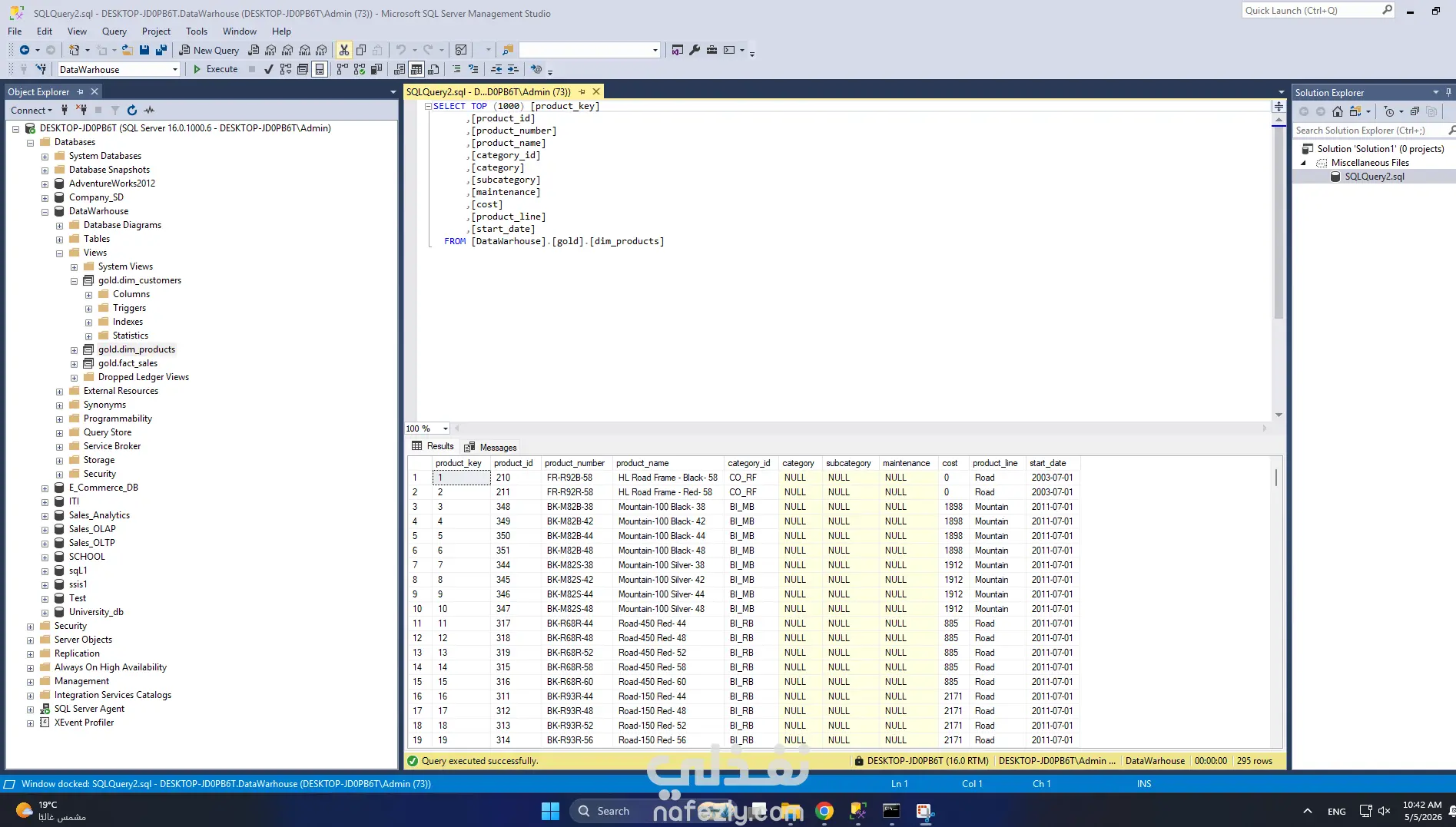This screenshot has width=1456, height=827.
Task: Collapse the SELECT statement outline
Action: [x=428, y=106]
